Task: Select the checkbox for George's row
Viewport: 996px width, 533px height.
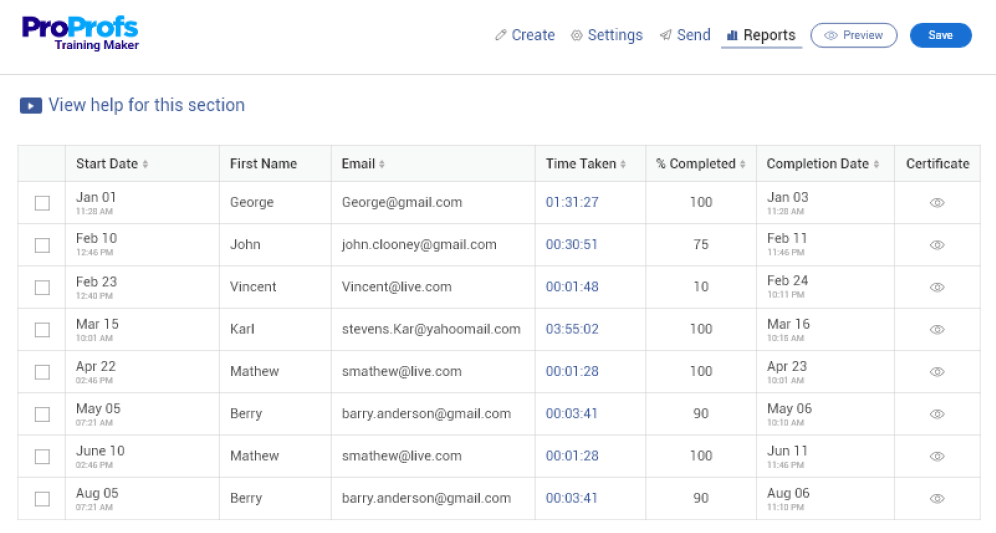Action: tap(42, 203)
